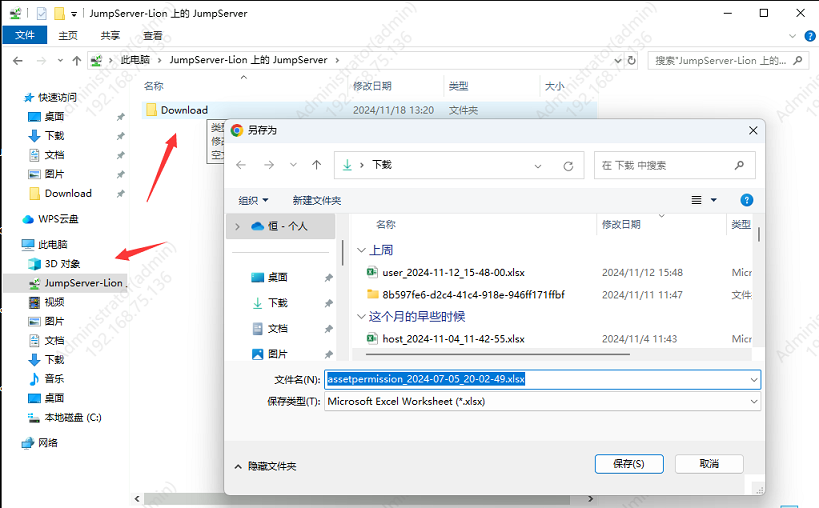Click the Explorer help icon
Screen dimensions: 819x508
[x=810, y=36]
